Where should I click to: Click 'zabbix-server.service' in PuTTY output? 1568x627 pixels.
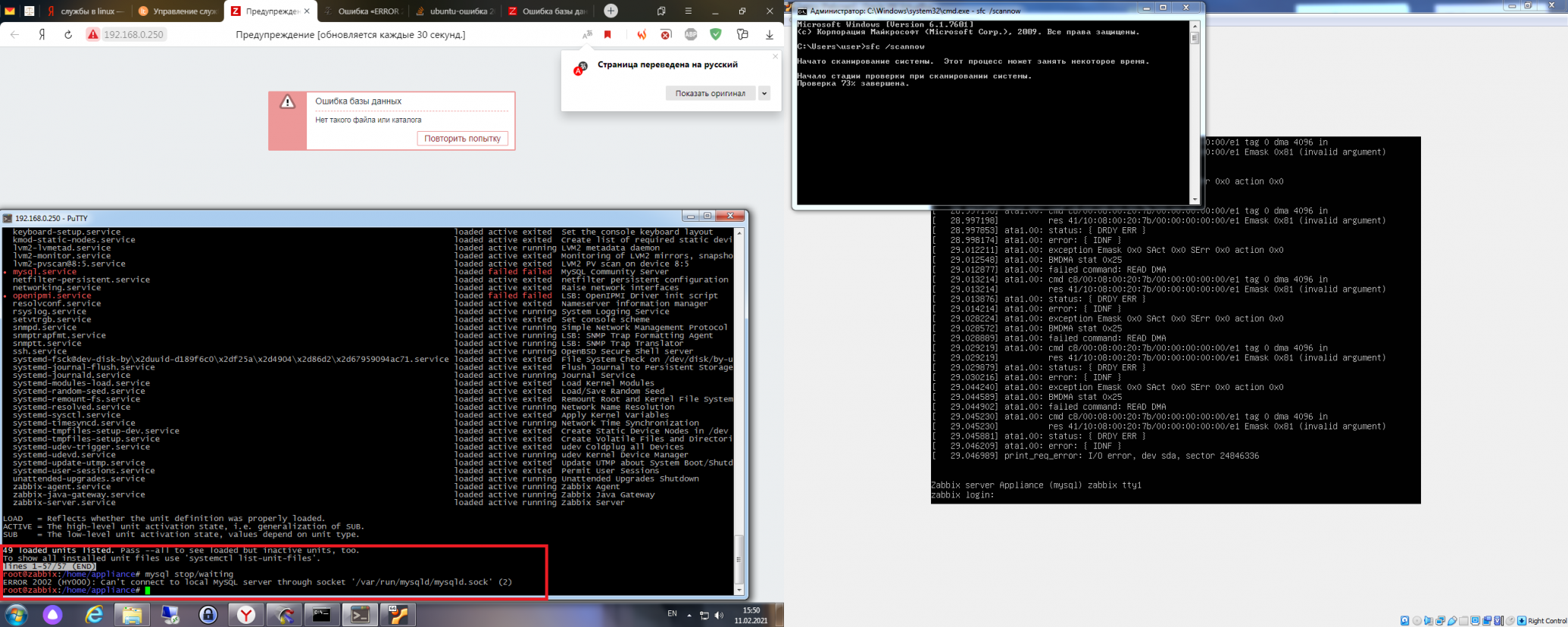pos(64,502)
